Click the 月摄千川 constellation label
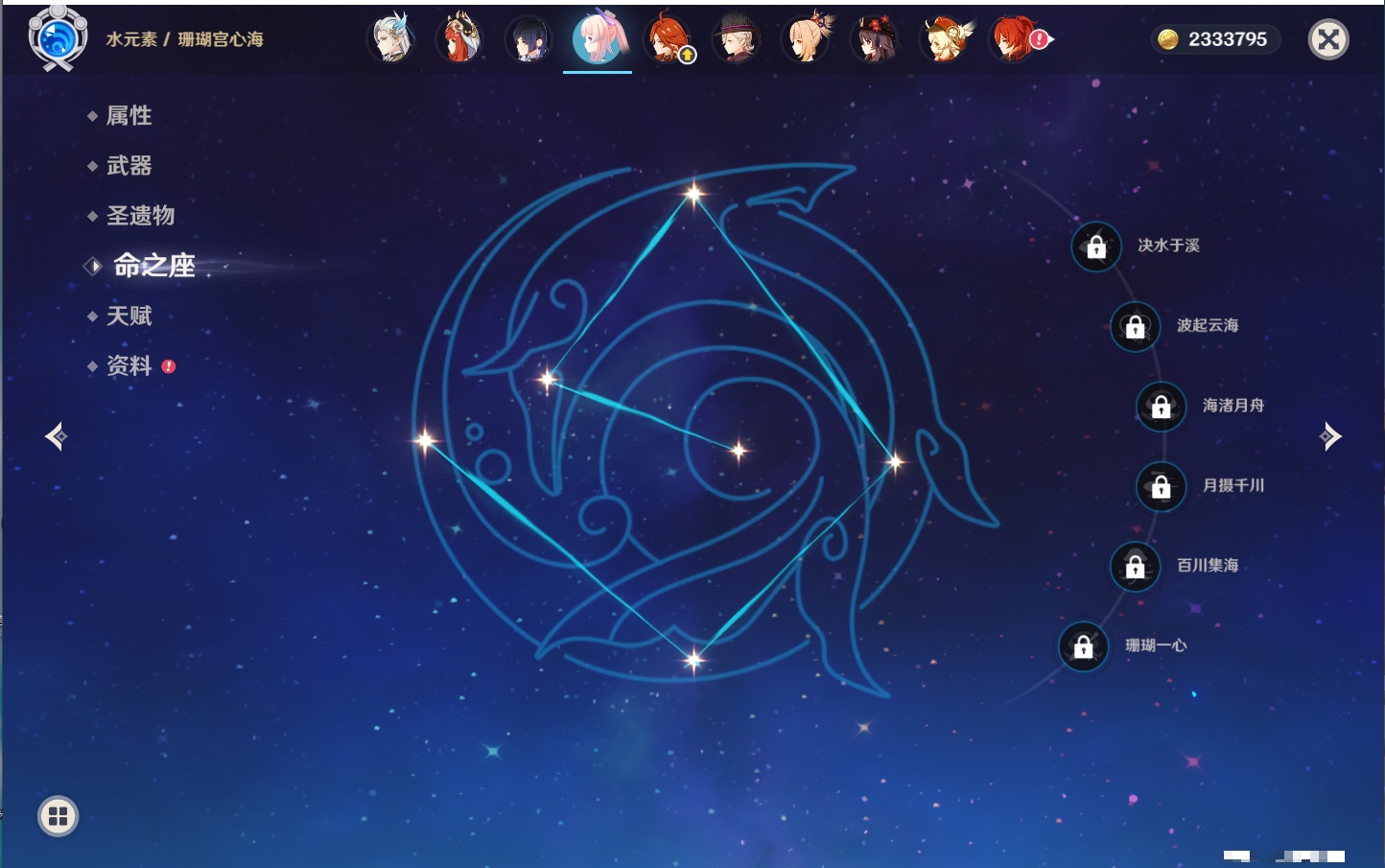The height and width of the screenshot is (868, 1385). point(1233,485)
